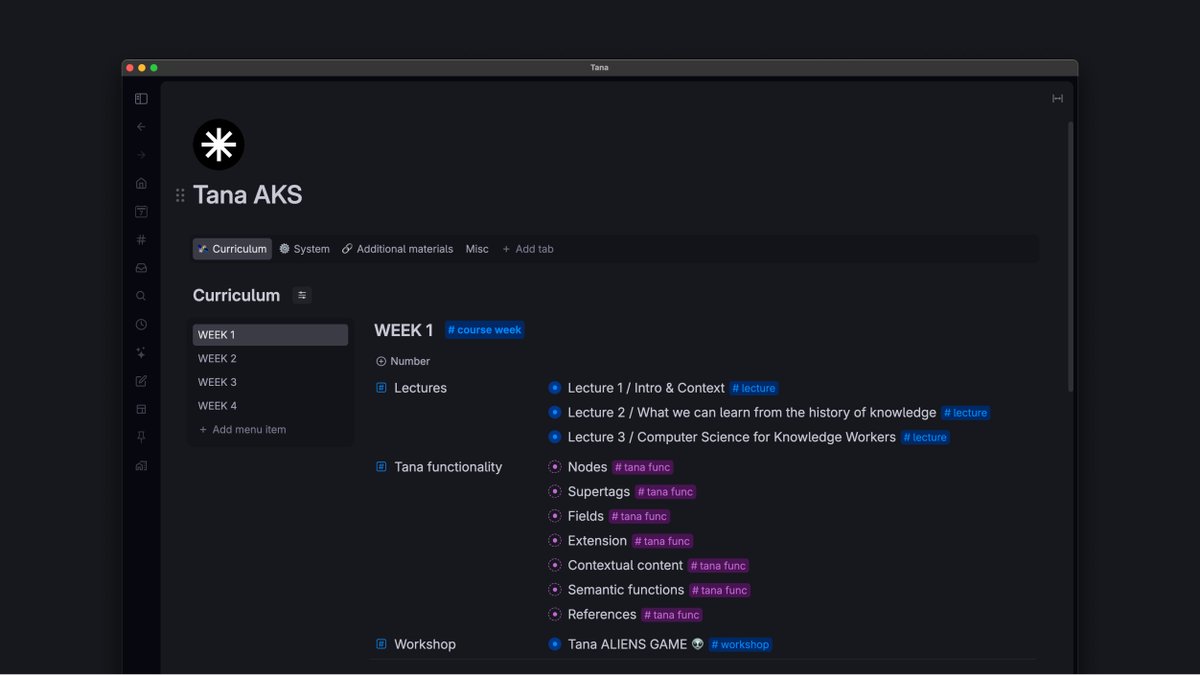
Task: Click the Number field label
Action: pos(410,361)
